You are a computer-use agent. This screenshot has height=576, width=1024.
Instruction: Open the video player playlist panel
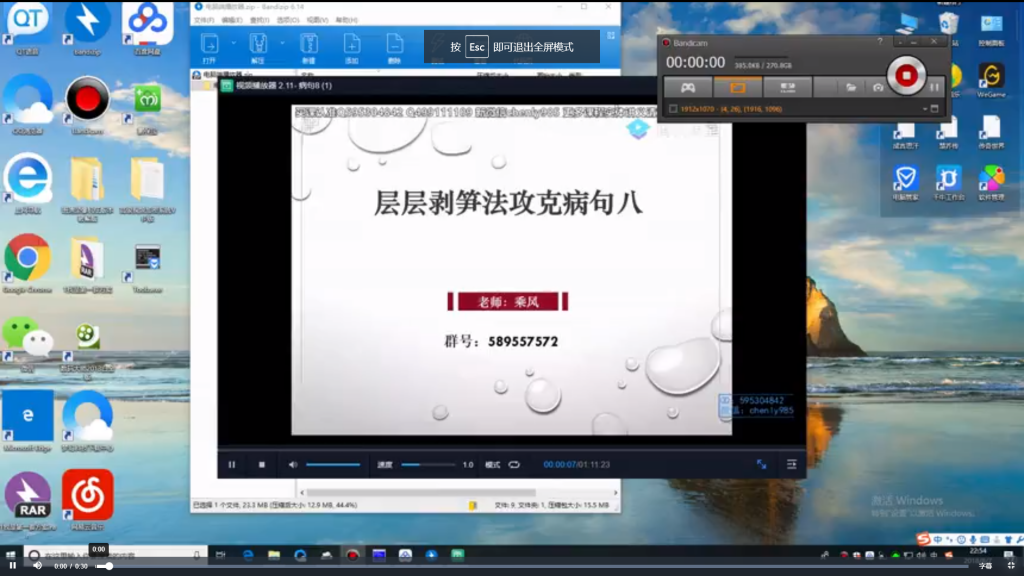[x=791, y=464]
